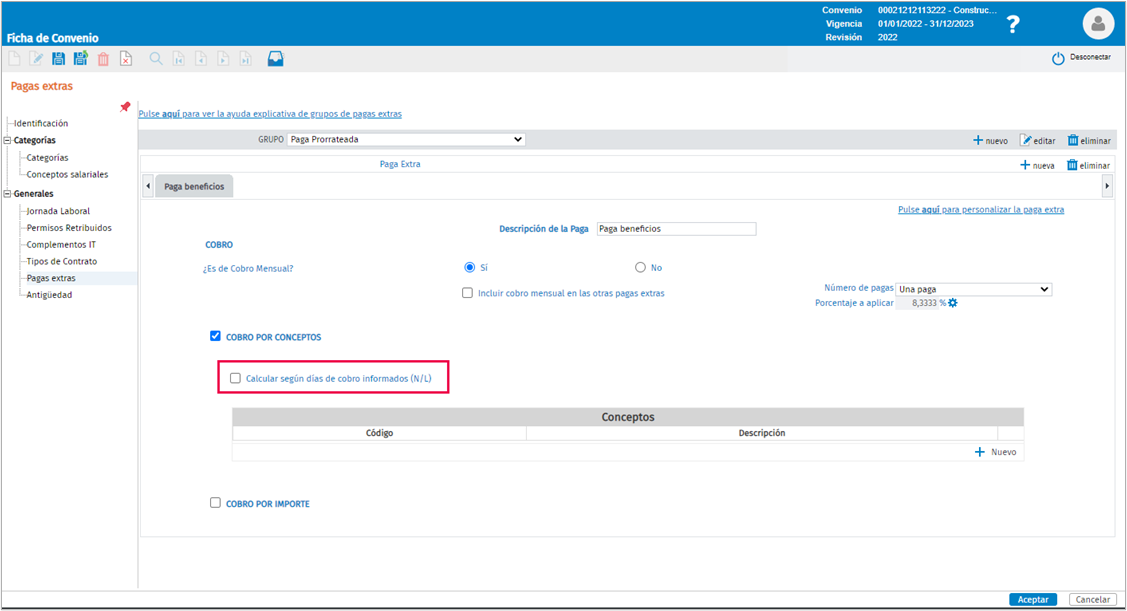Image resolution: width=1127 pixels, height=611 pixels.
Task: Click the save-and-return floppy icon with green arrow
Action: (x=80, y=59)
